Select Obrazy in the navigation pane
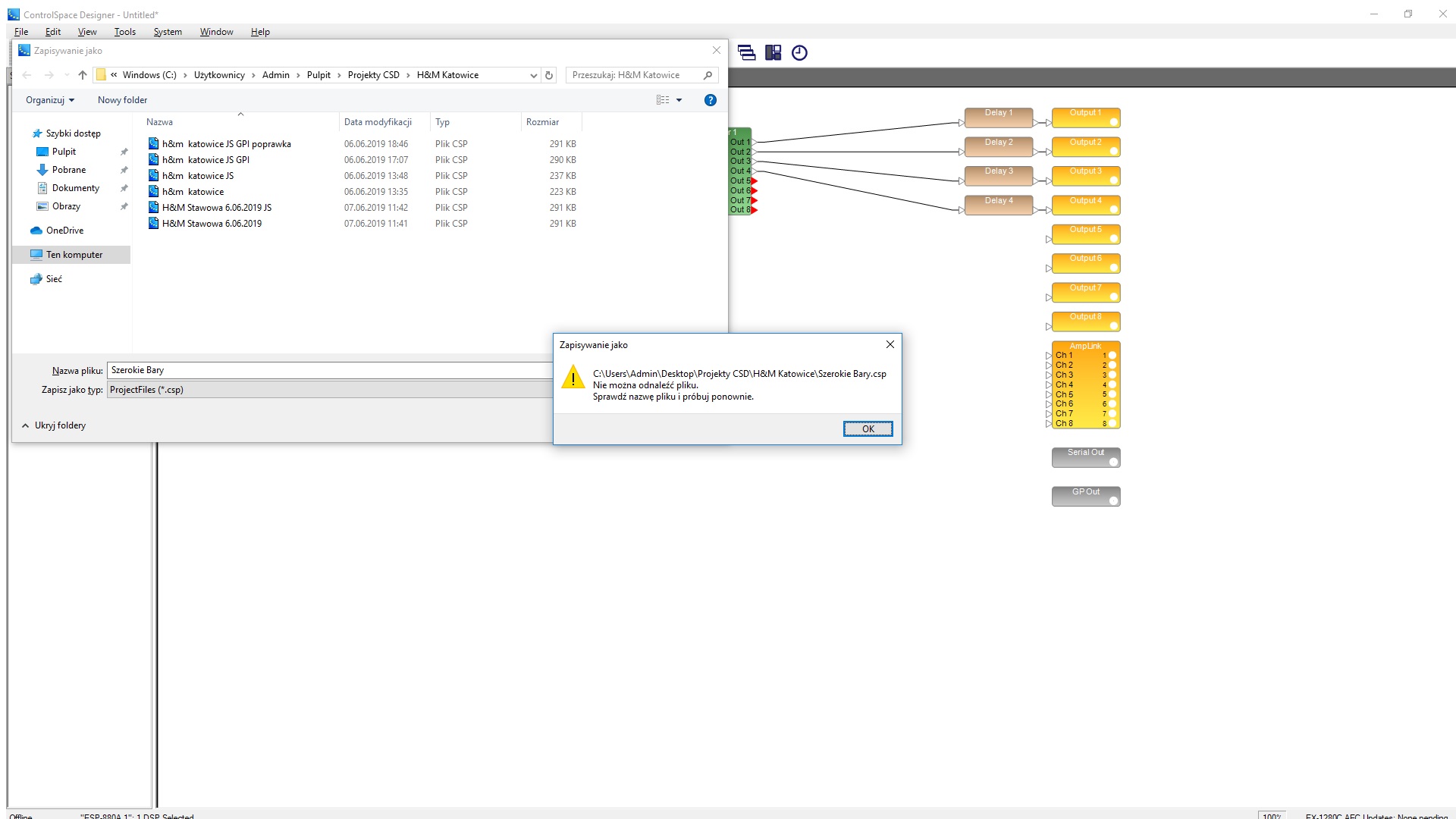This screenshot has width=1456, height=819. pyautogui.click(x=66, y=206)
